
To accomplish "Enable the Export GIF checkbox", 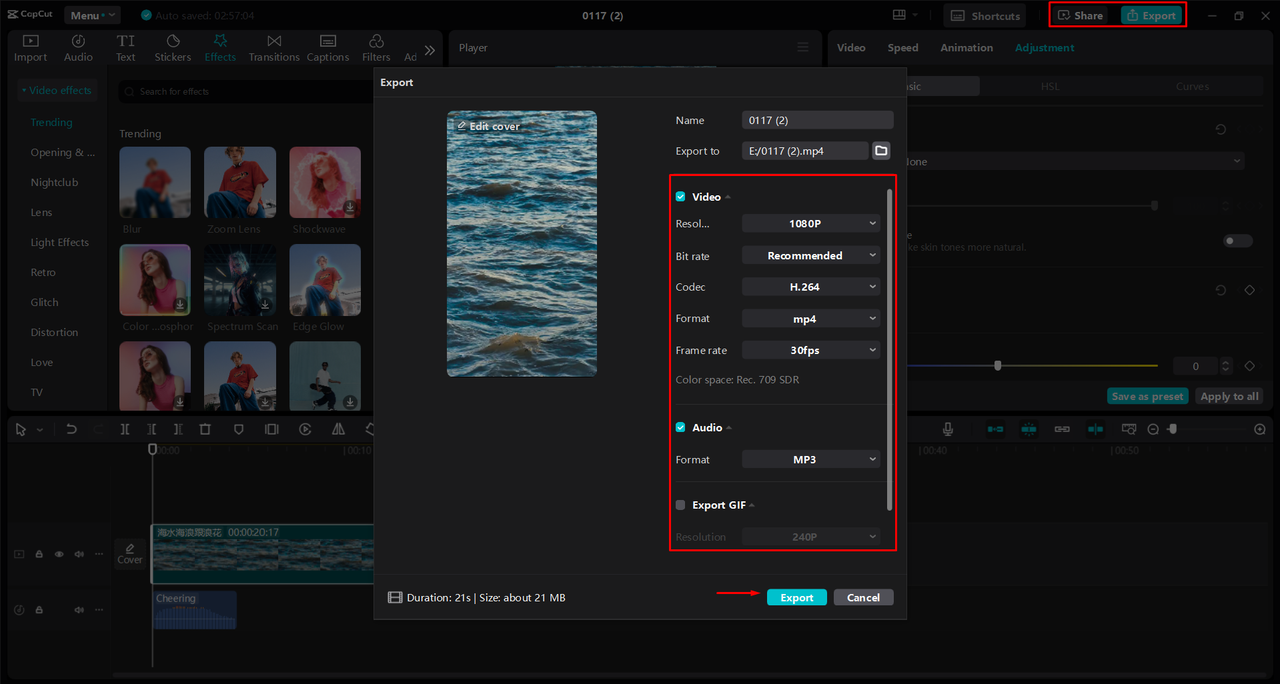I will pos(681,505).
